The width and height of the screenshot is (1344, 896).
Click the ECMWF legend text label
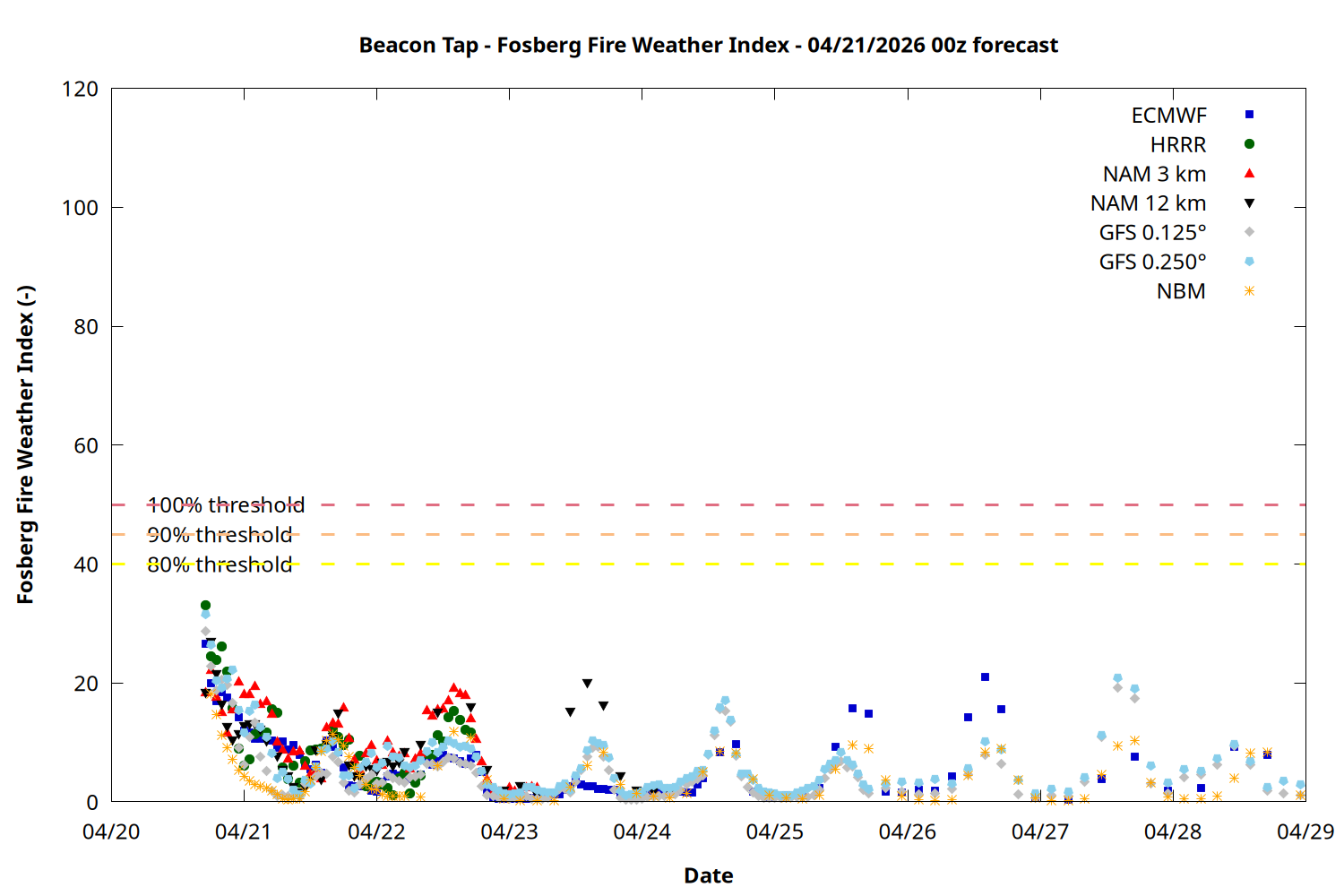tap(1168, 116)
